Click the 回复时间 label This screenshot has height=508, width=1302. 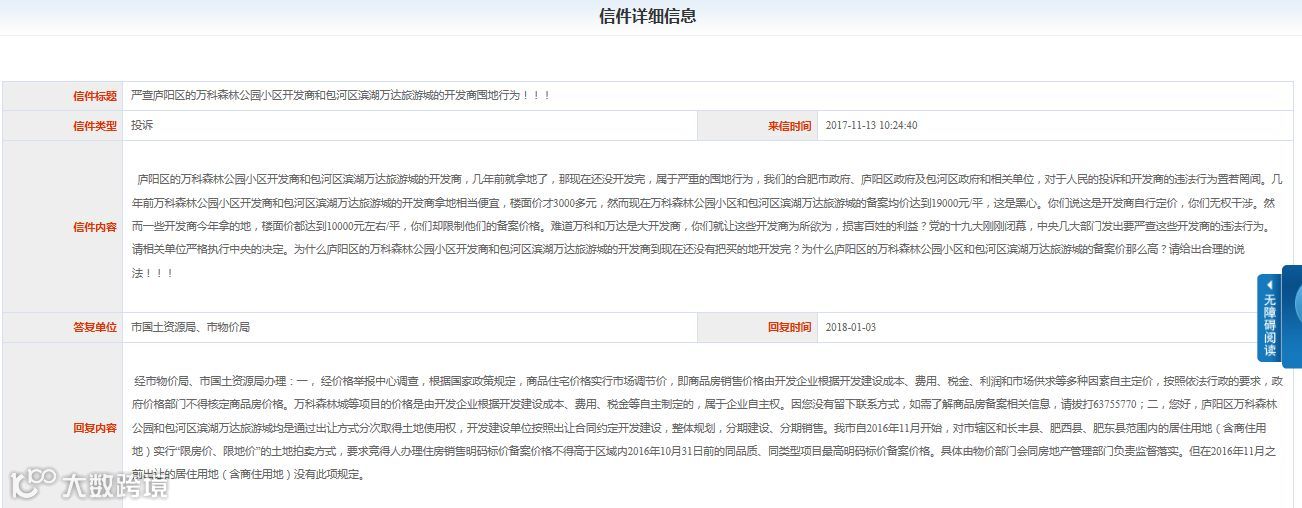(789, 327)
